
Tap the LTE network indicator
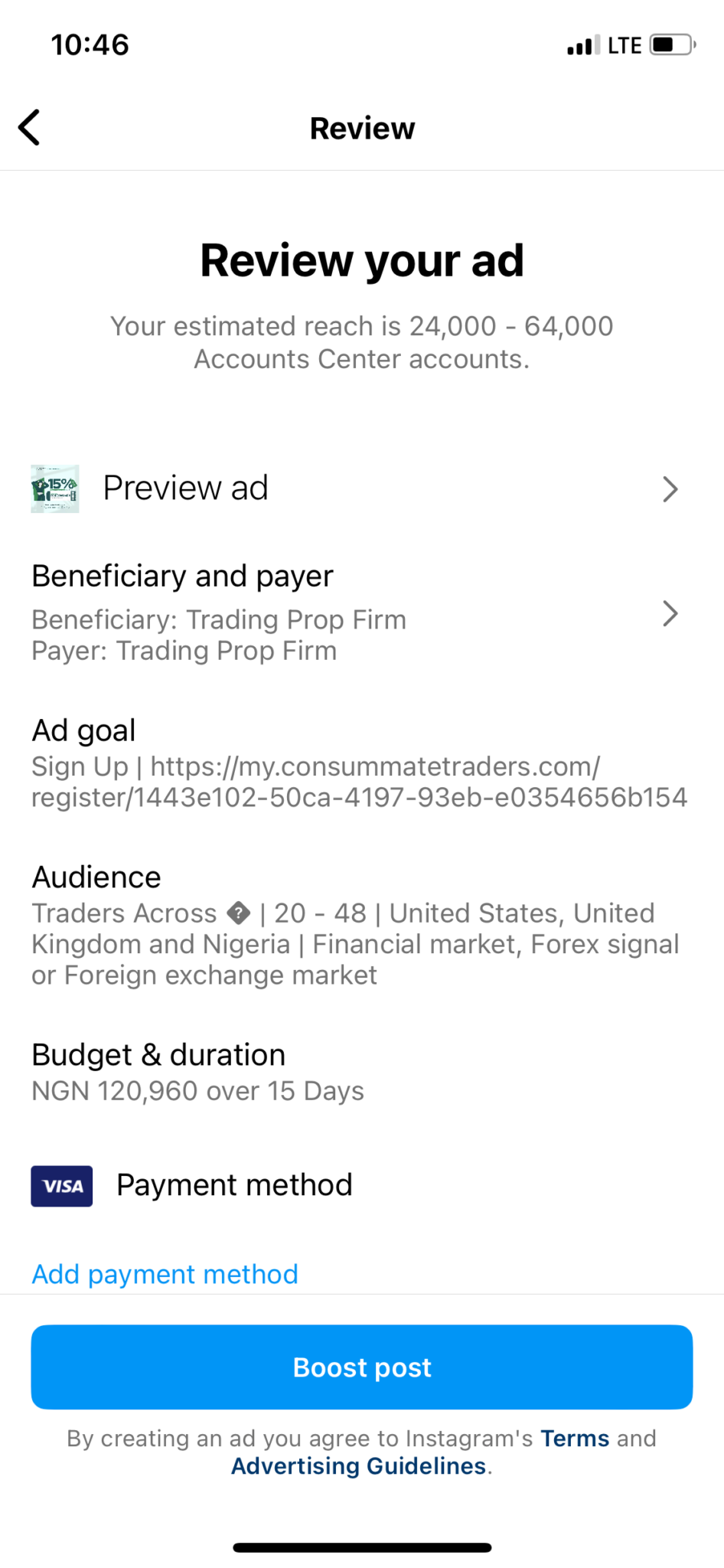625,46
